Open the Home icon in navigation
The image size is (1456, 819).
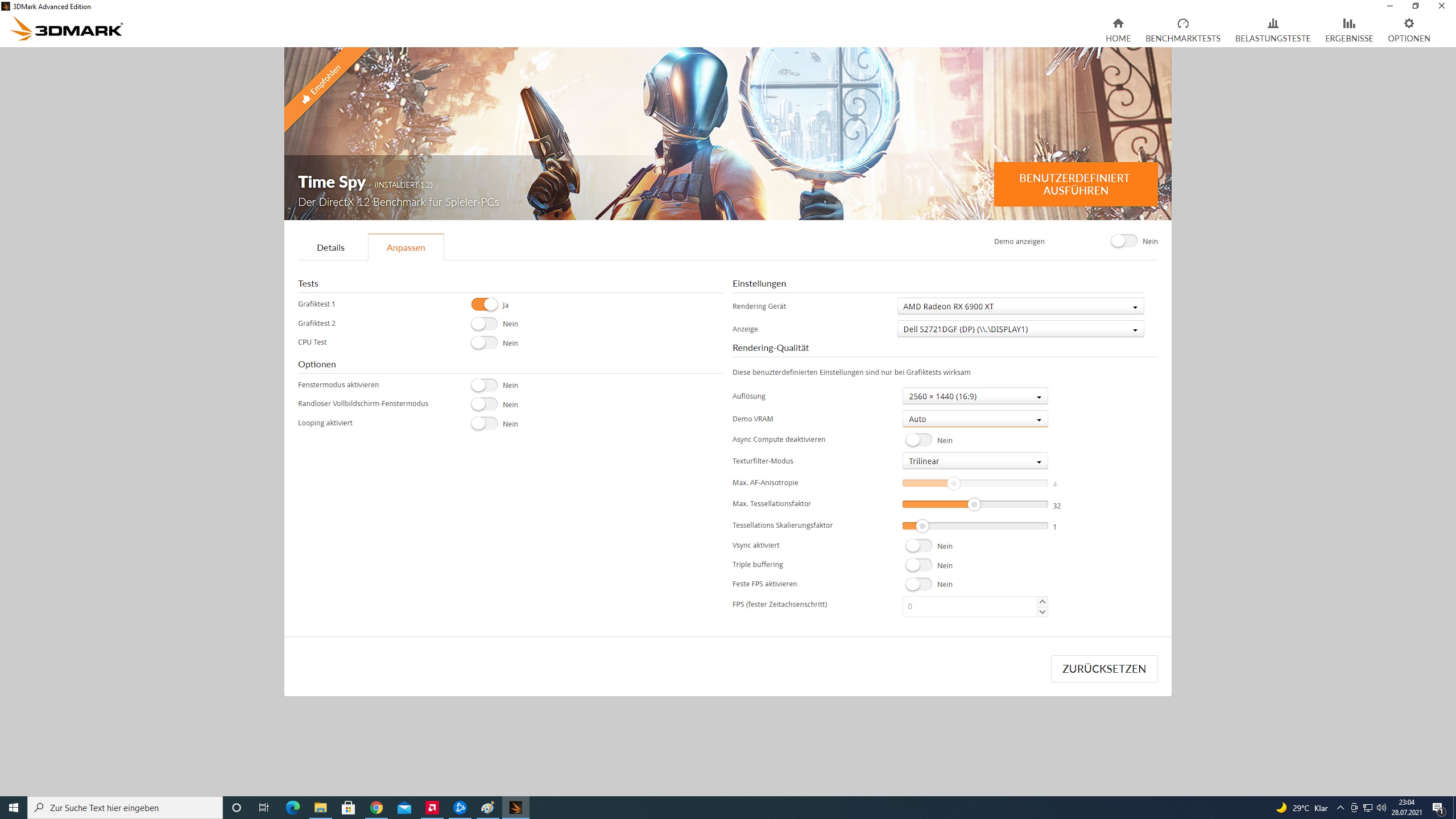(x=1118, y=23)
